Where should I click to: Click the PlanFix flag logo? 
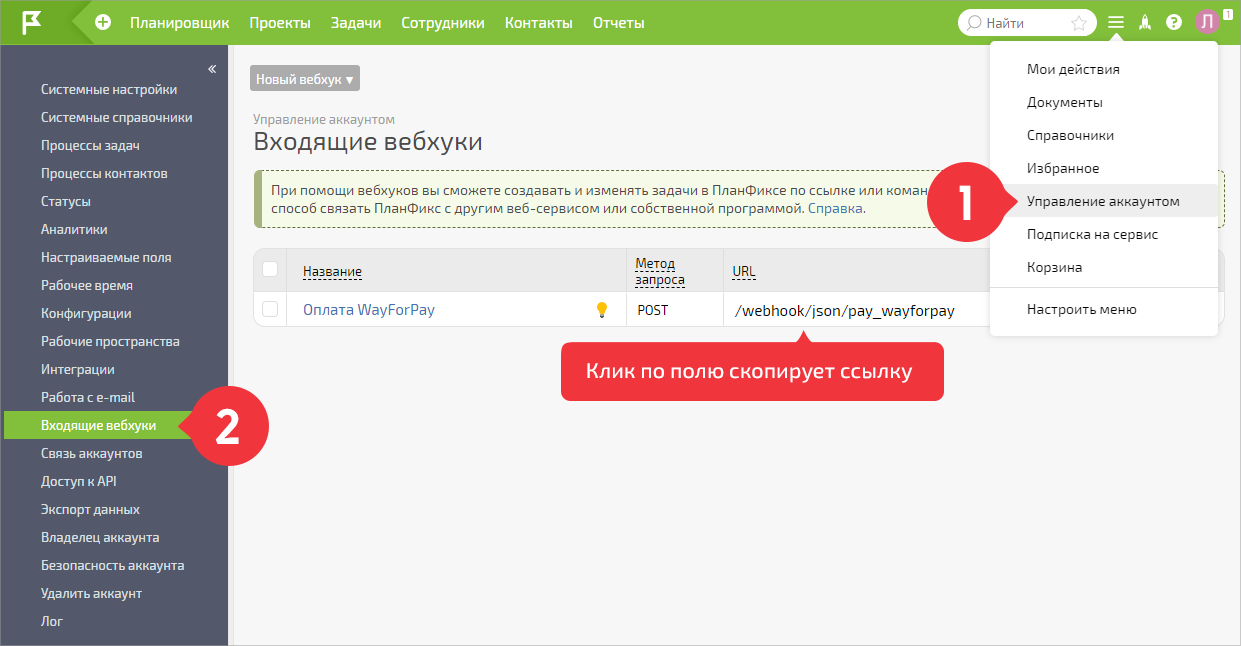(32, 22)
